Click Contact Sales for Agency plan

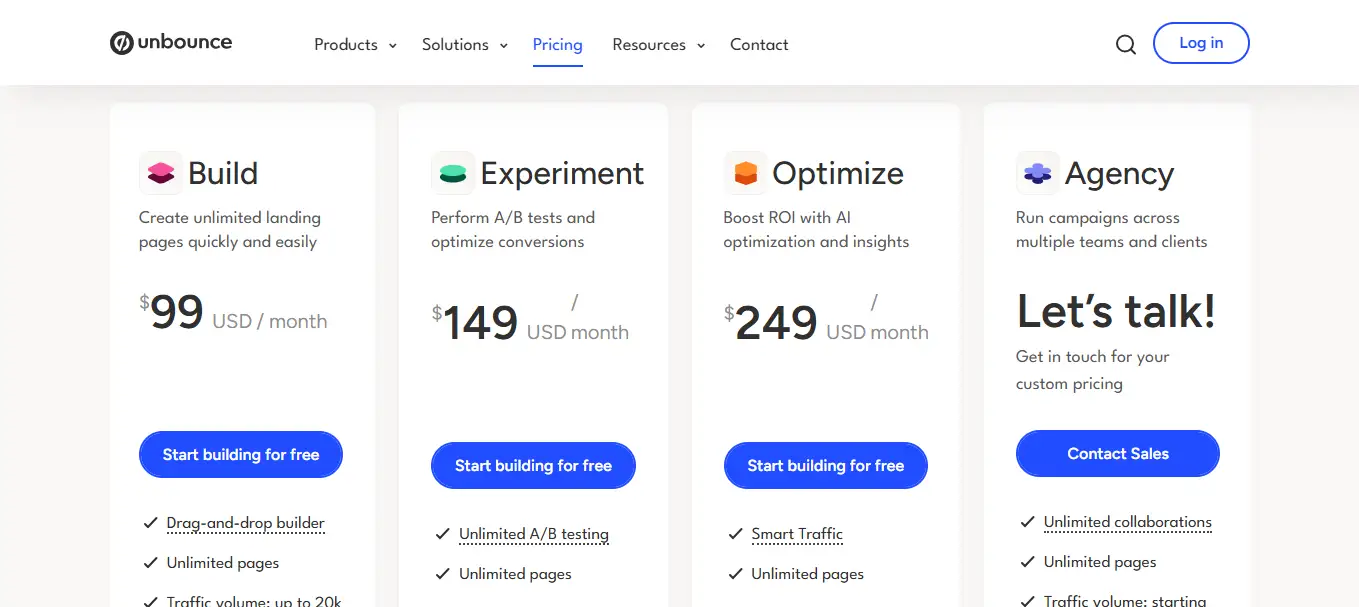(1117, 454)
